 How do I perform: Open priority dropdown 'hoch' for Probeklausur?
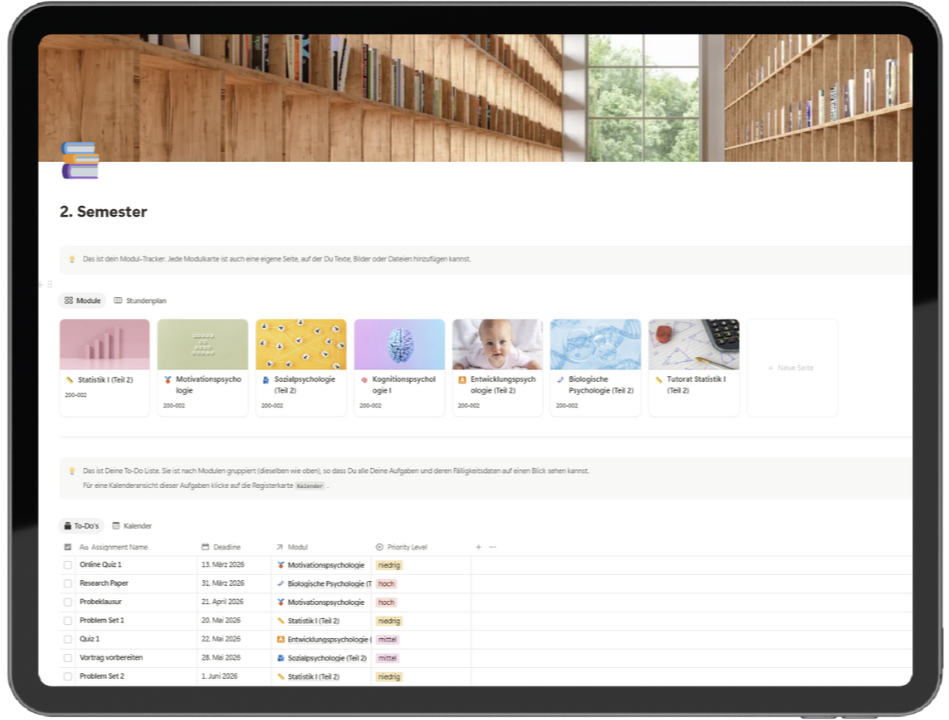(x=386, y=602)
